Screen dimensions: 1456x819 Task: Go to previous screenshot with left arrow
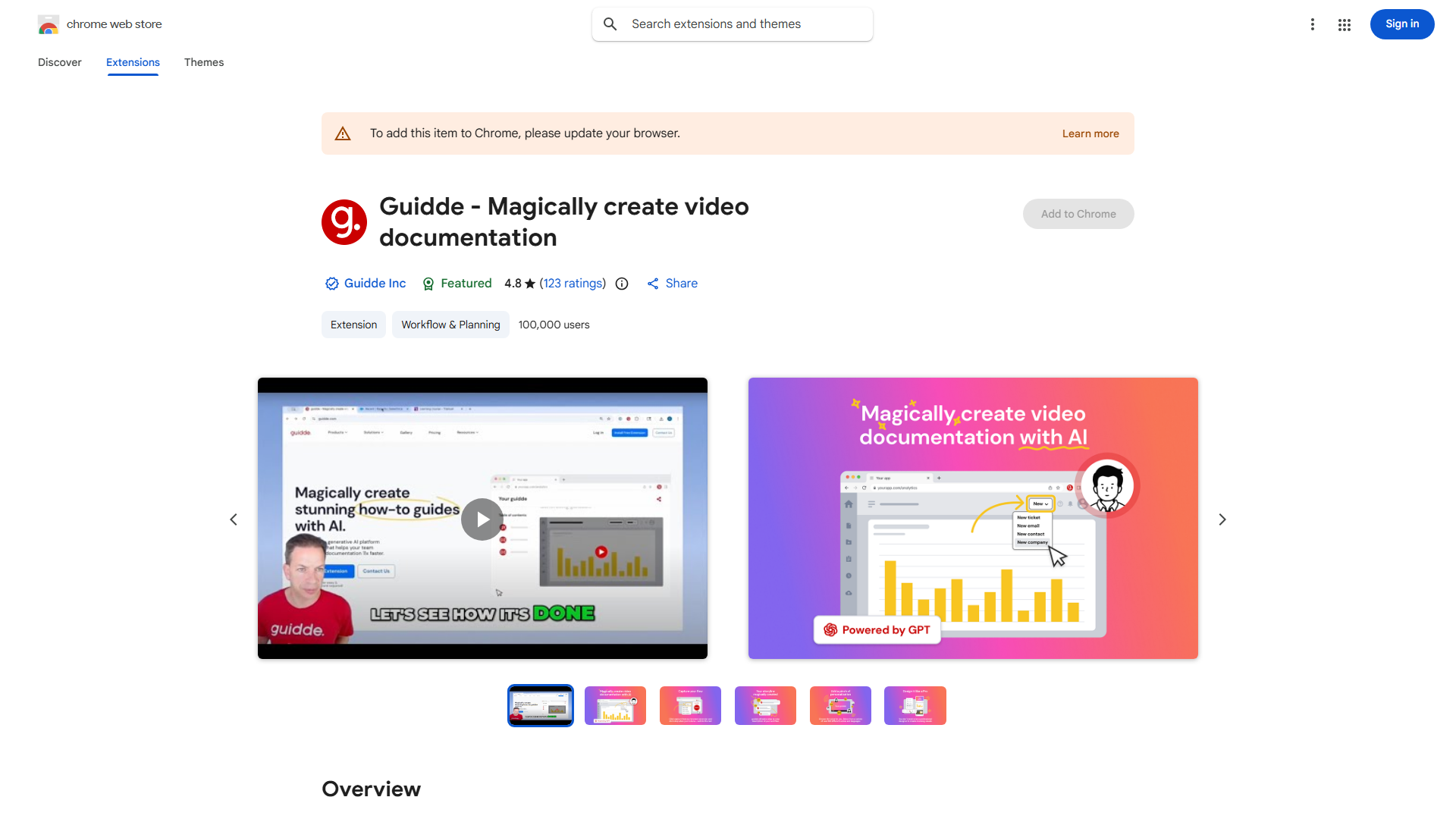pyautogui.click(x=234, y=519)
